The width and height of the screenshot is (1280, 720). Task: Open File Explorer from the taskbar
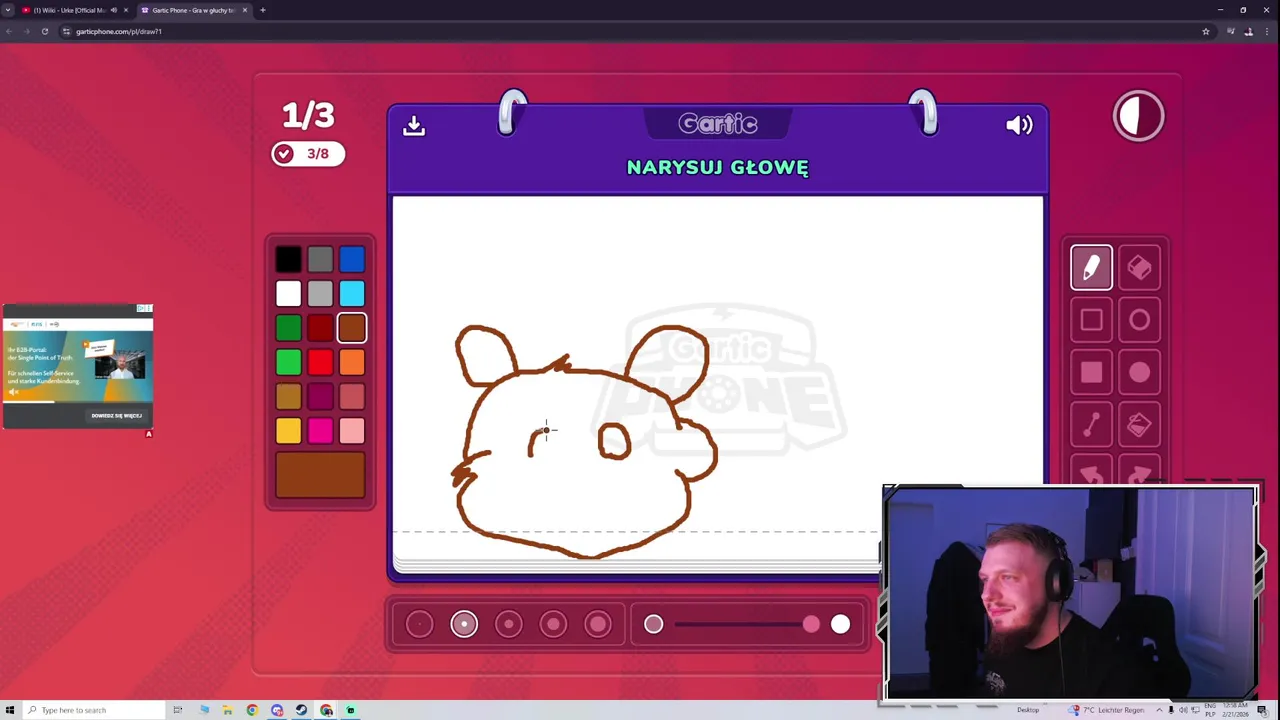227,710
